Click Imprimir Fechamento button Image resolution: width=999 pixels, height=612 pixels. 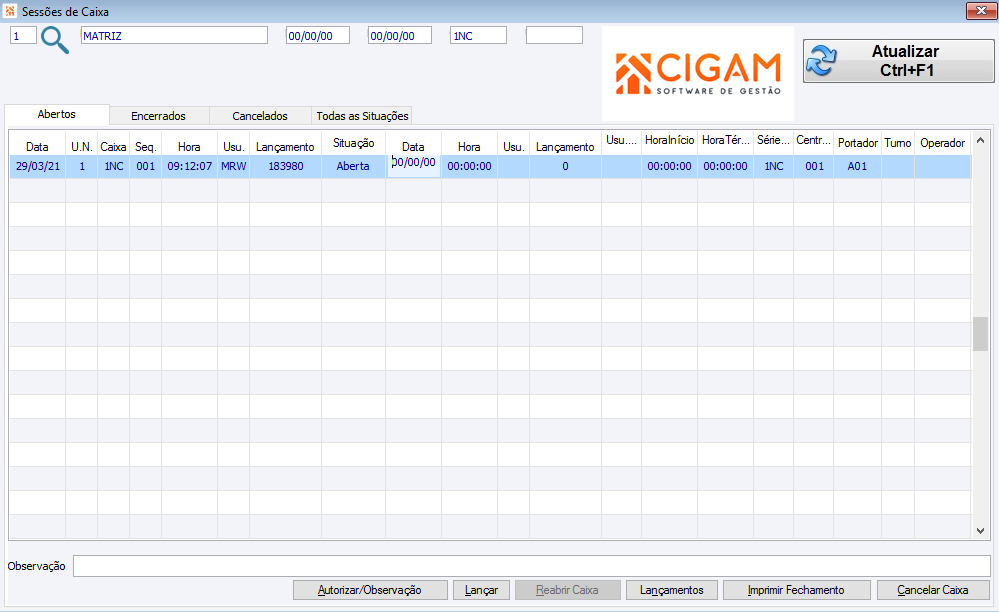coord(796,590)
